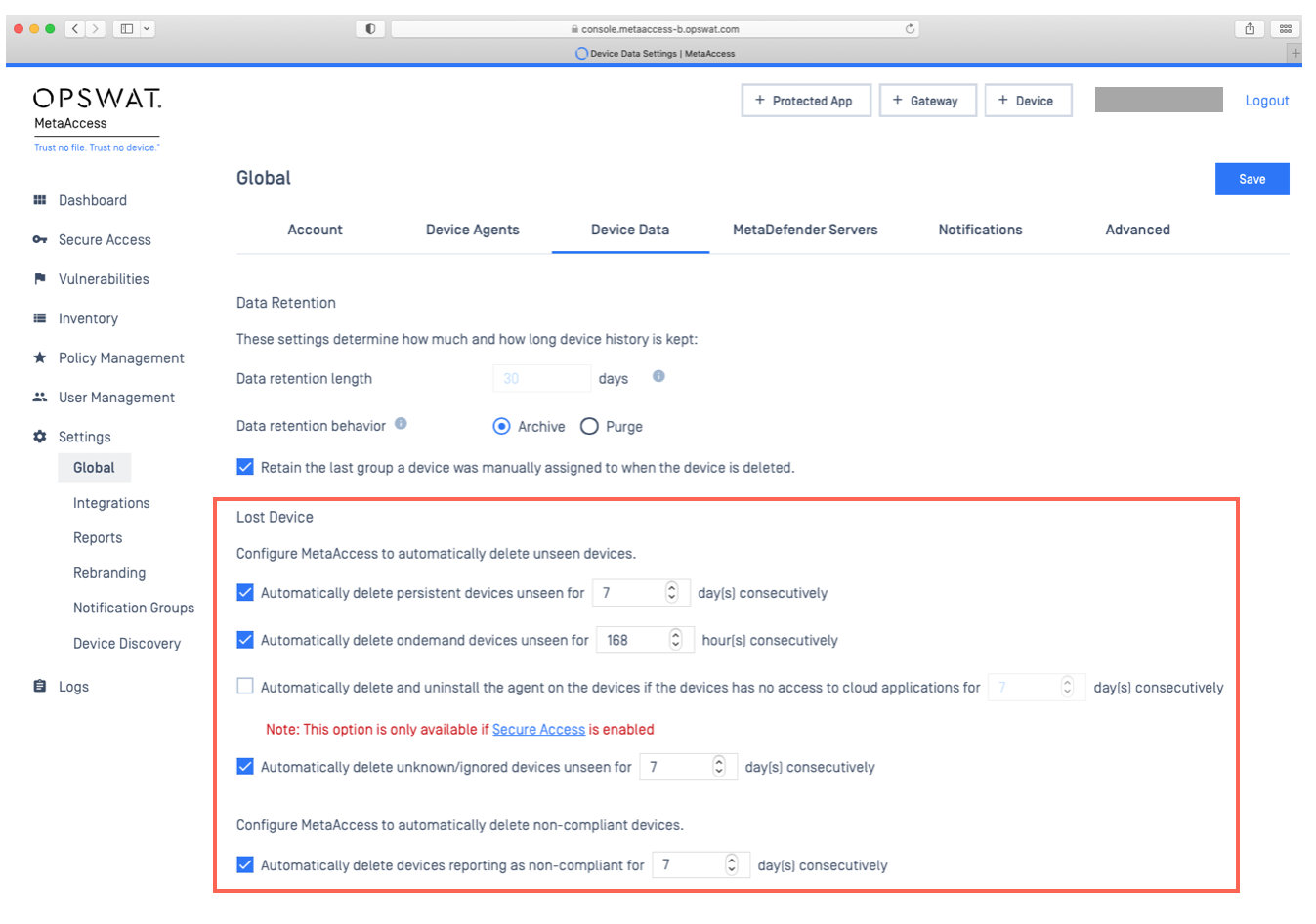Show Safari tab overview icon
The width and height of the screenshot is (1316, 924).
tap(1286, 29)
